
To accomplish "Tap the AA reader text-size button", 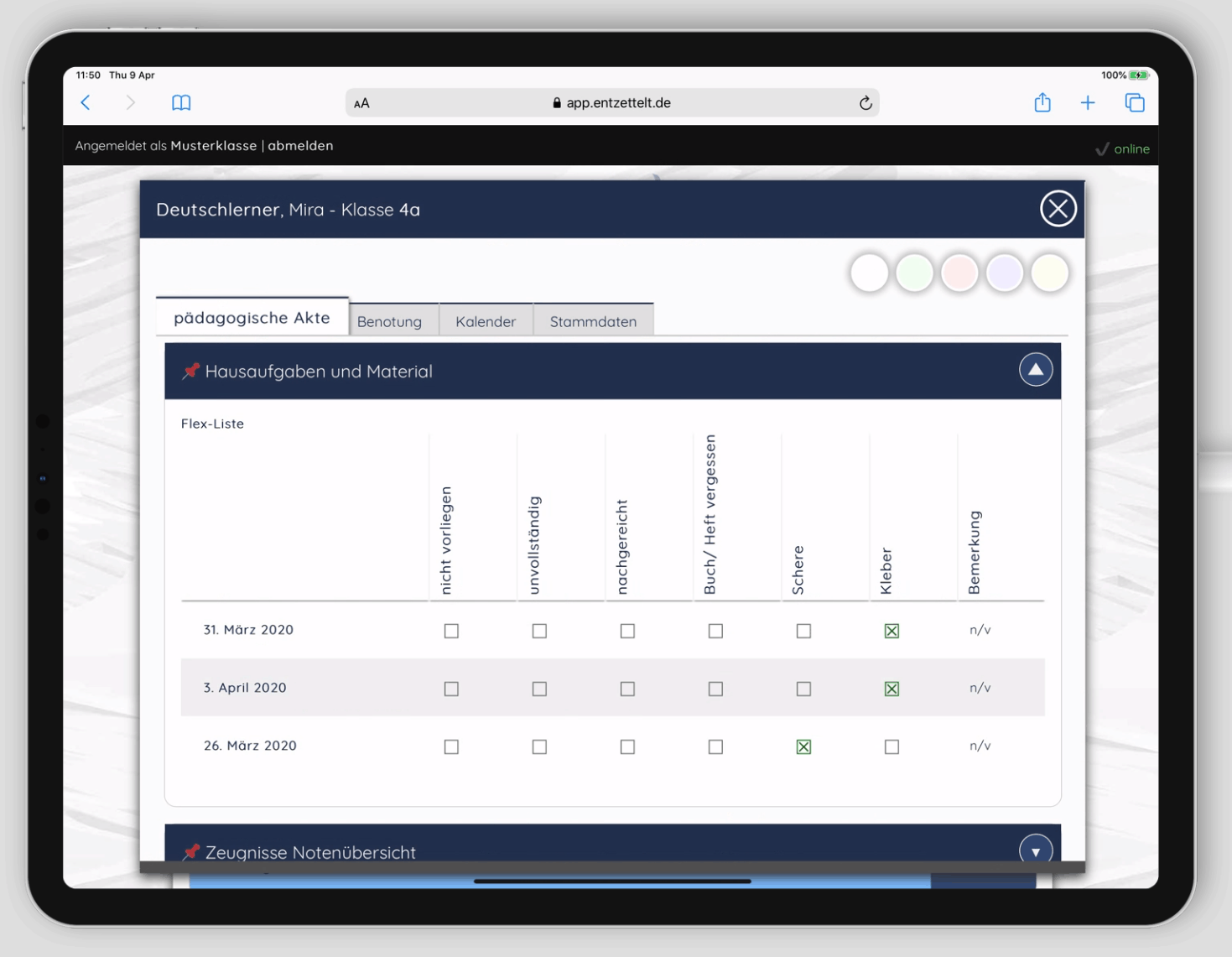I will [x=361, y=103].
